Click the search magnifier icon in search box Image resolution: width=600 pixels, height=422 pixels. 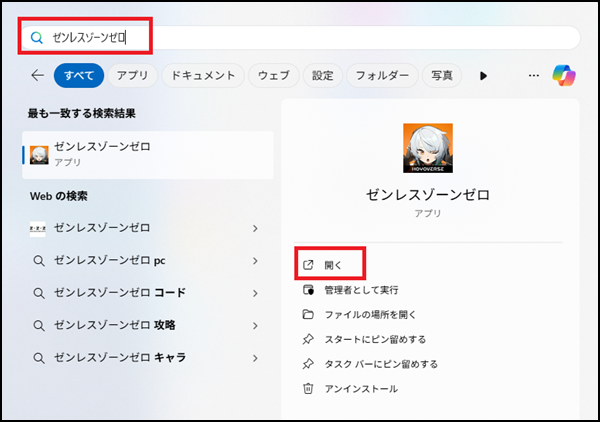point(37,37)
